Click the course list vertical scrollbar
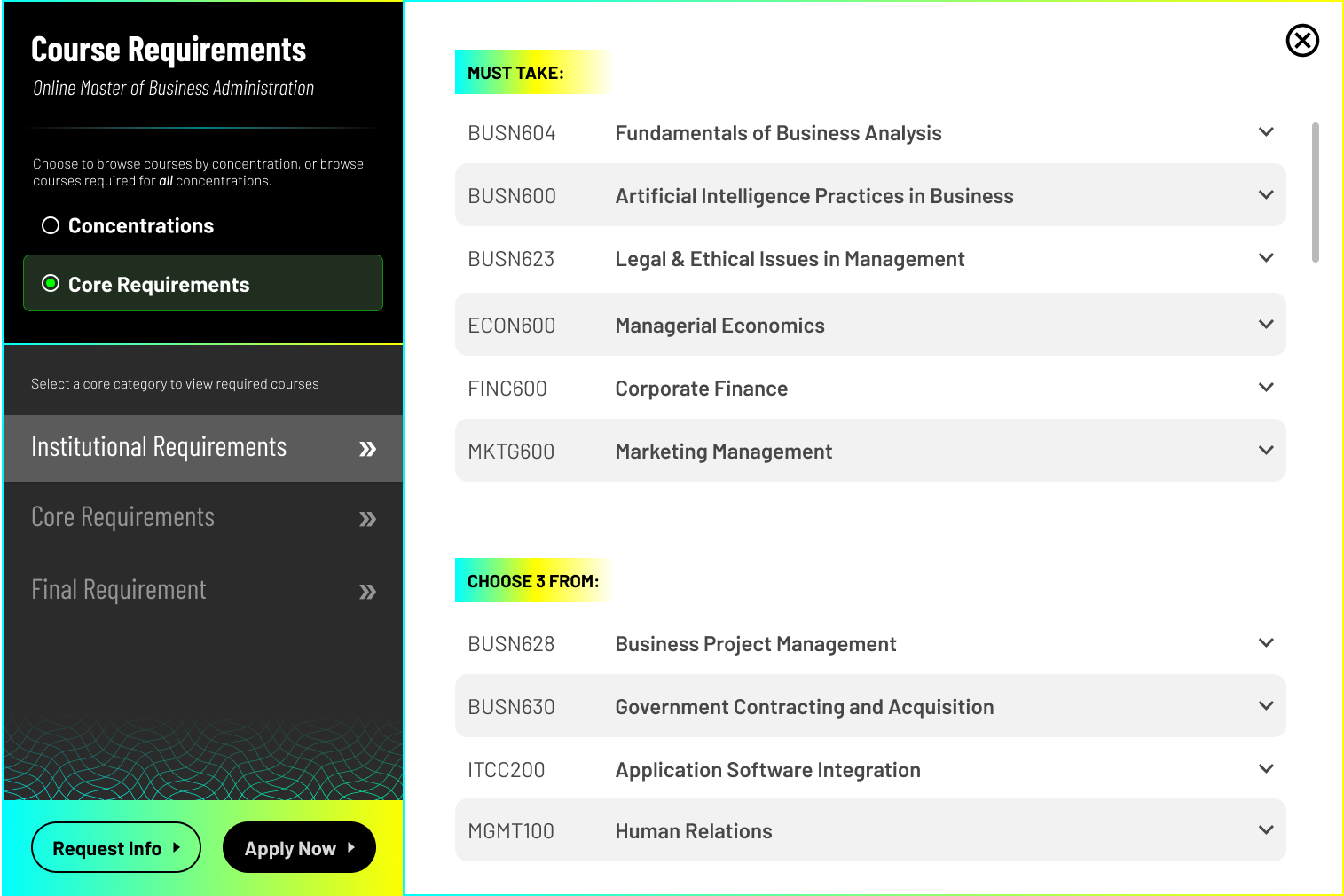The image size is (1344, 896). pos(1315,193)
